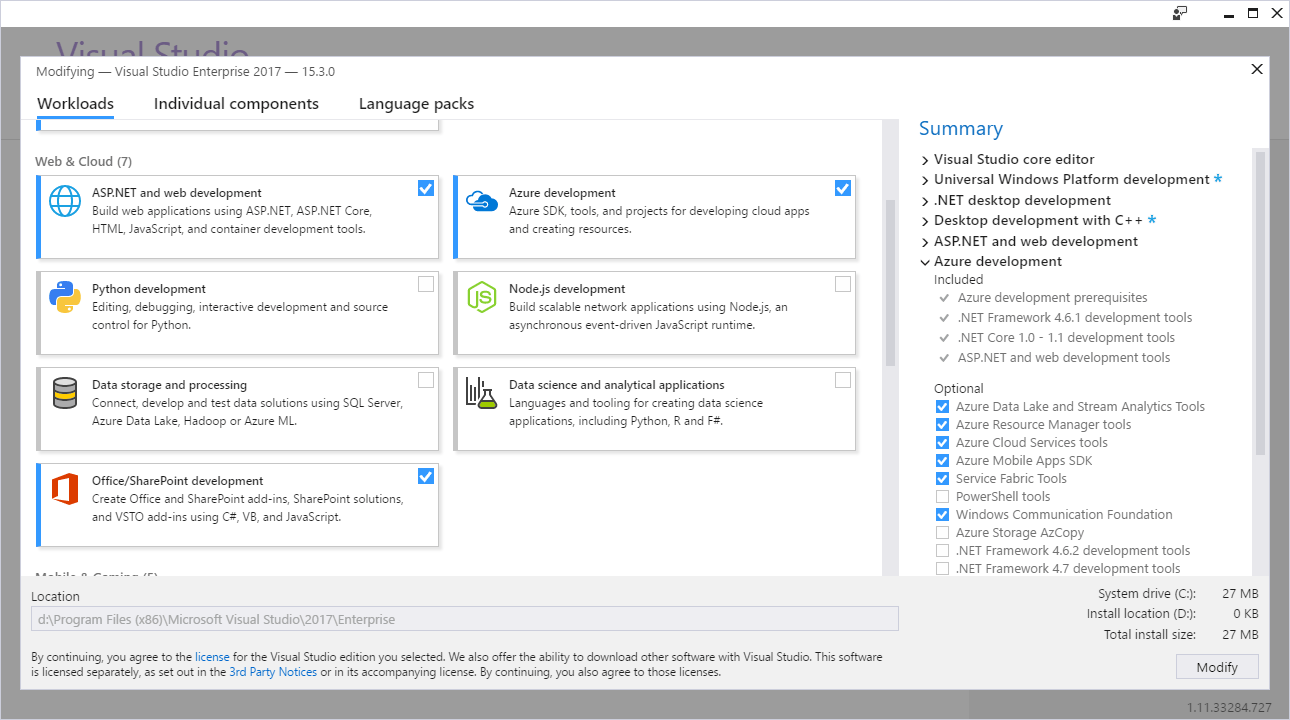Click the Node.js hexagon icon

coord(482,298)
